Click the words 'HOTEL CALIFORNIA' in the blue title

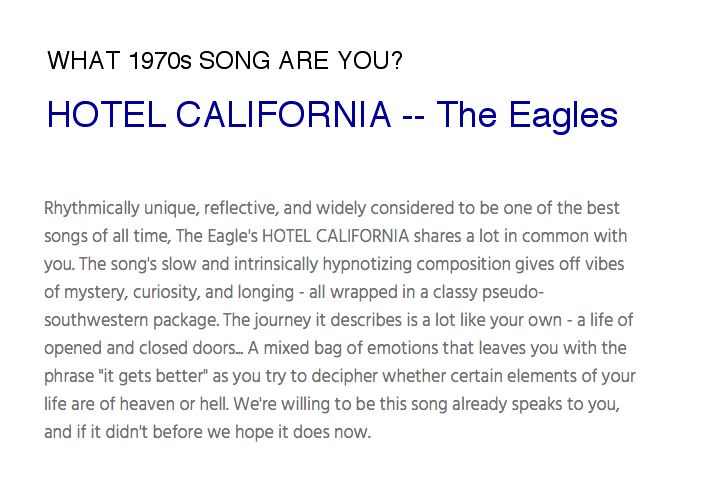pyautogui.click(x=219, y=114)
